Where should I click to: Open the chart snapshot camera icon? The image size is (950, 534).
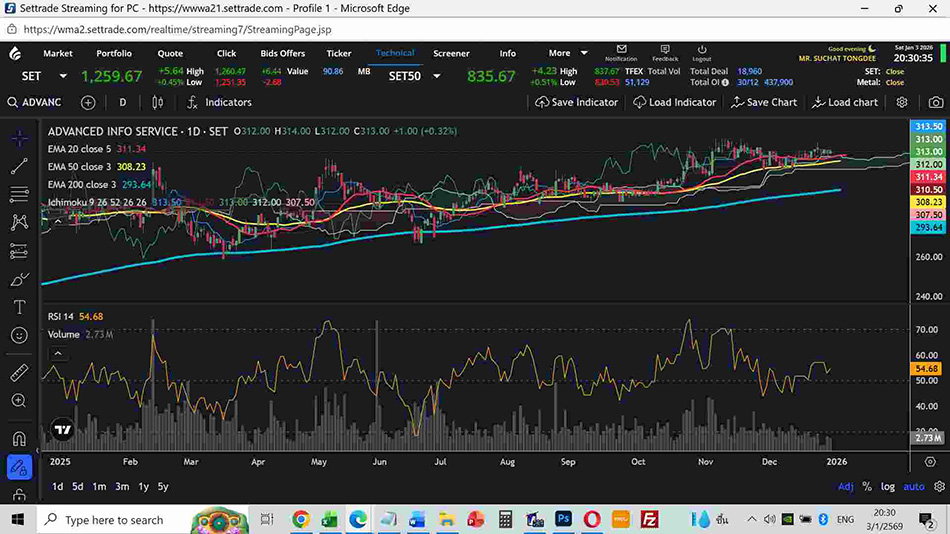click(x=935, y=102)
